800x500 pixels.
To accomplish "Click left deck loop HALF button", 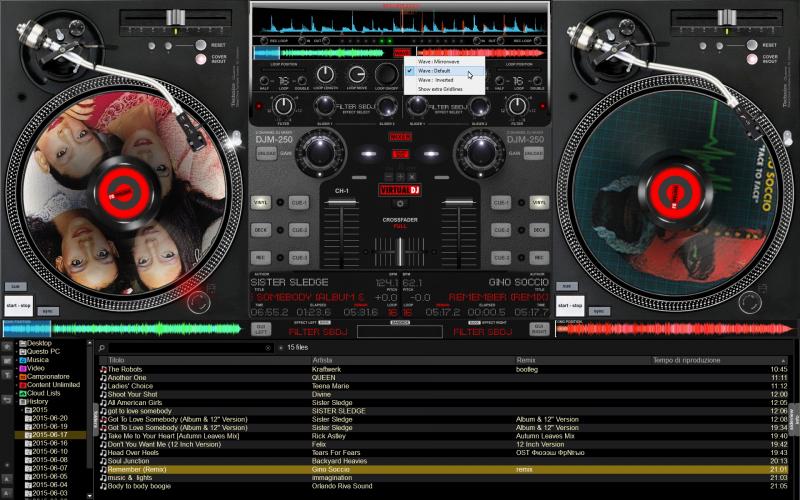I will (264, 81).
